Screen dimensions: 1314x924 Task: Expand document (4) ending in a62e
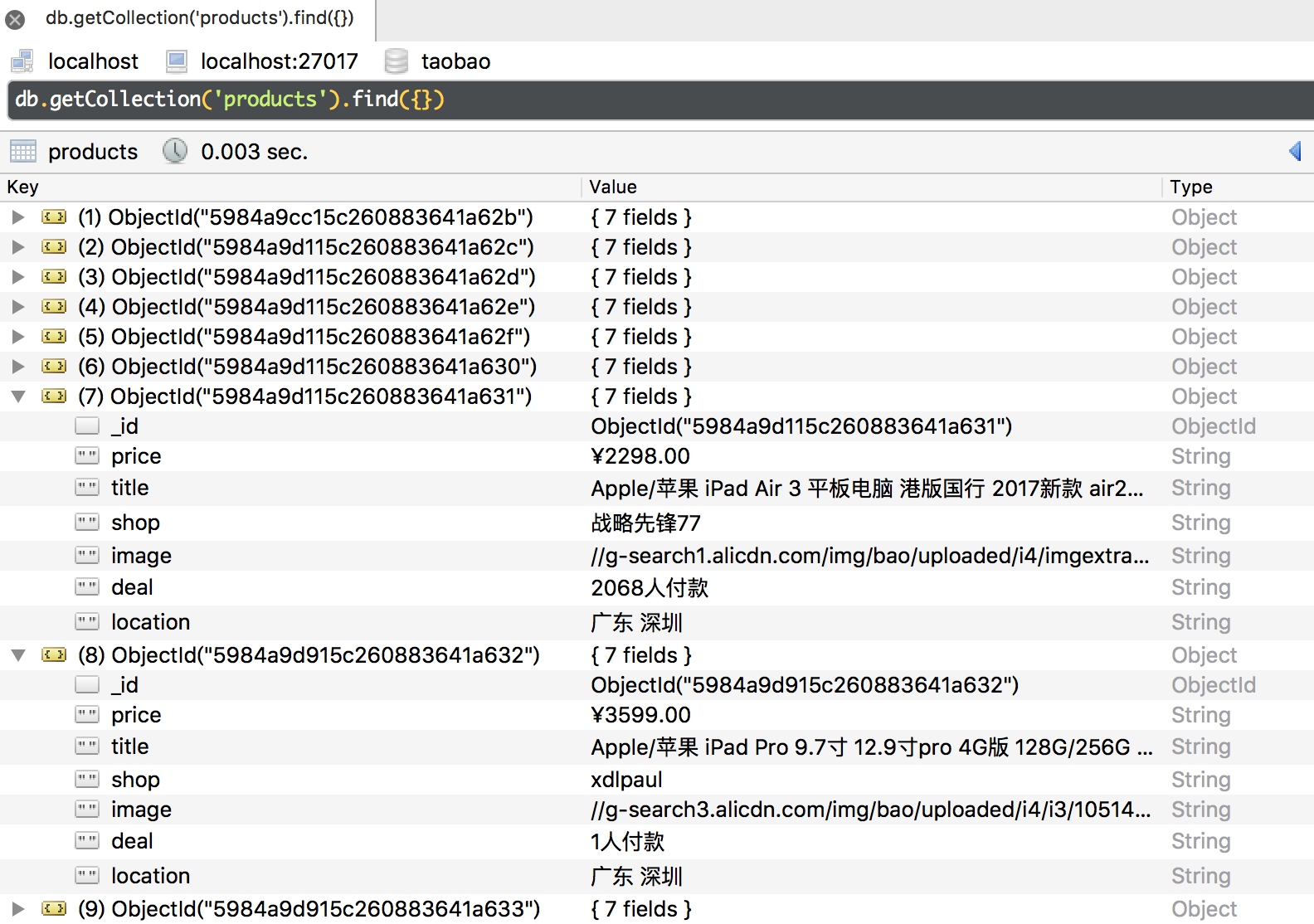[x=18, y=307]
